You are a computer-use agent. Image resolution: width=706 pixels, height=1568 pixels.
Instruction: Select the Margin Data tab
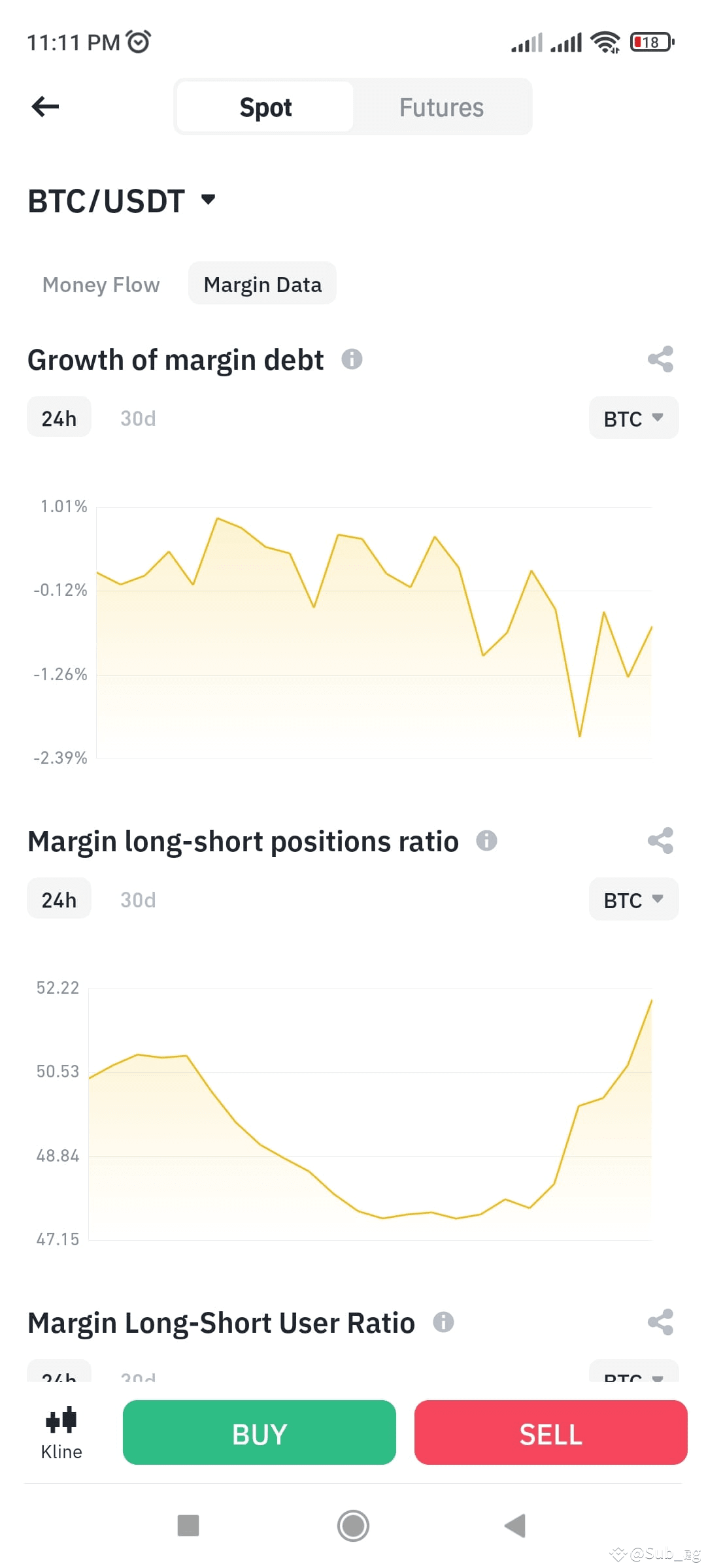click(262, 284)
